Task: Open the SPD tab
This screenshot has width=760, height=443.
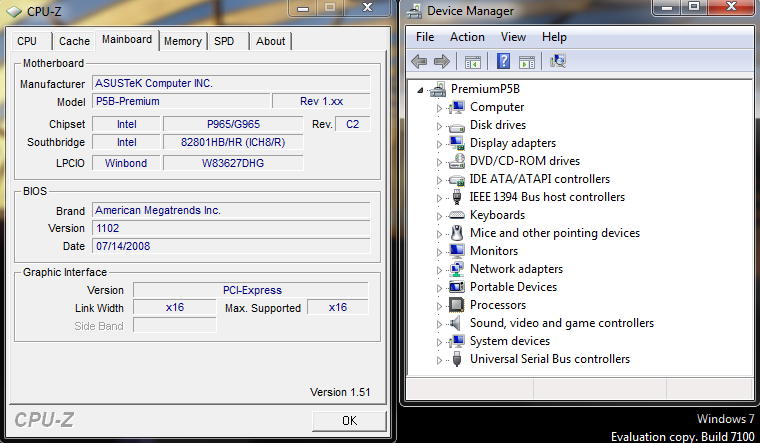Action: (x=228, y=41)
